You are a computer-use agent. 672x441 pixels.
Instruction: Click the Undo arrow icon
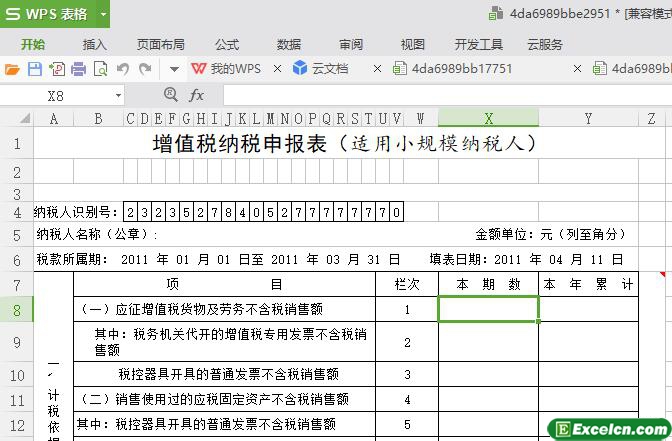click(x=123, y=69)
